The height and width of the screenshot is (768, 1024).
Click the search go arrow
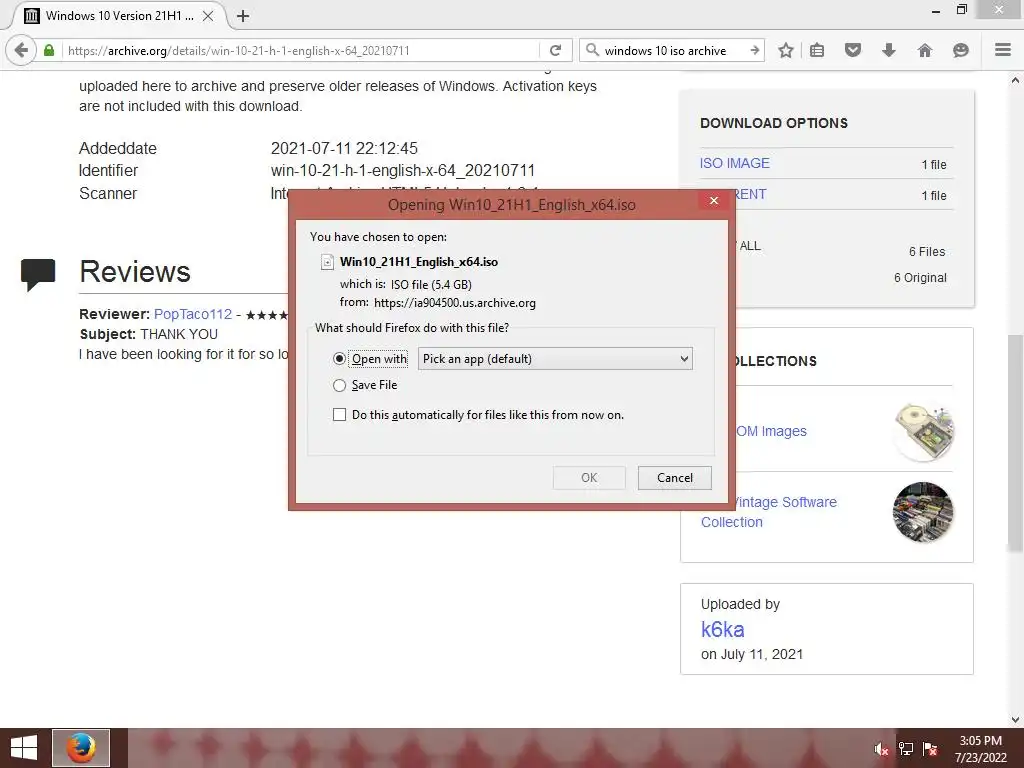tap(754, 50)
